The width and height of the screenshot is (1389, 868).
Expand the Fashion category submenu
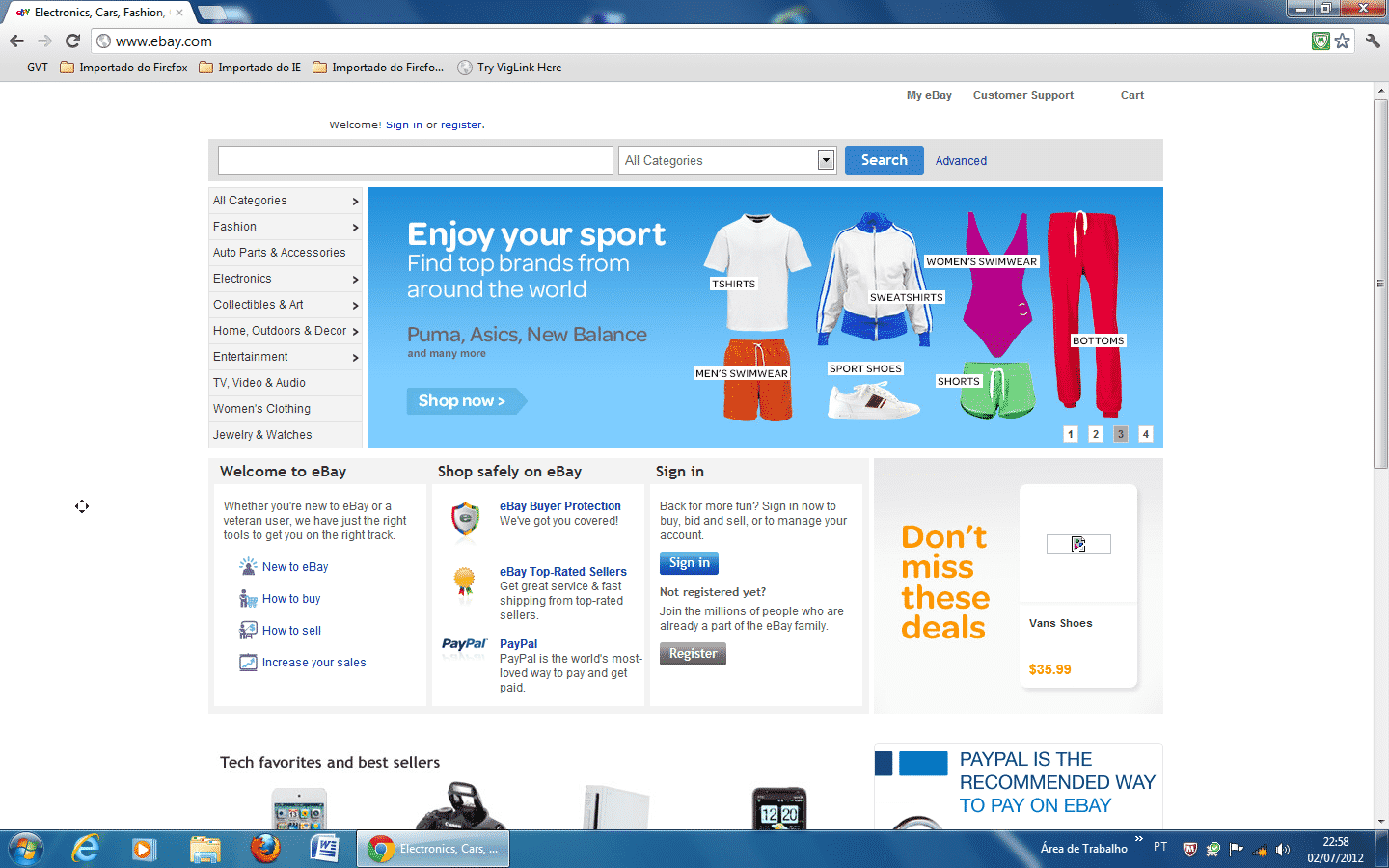click(286, 227)
